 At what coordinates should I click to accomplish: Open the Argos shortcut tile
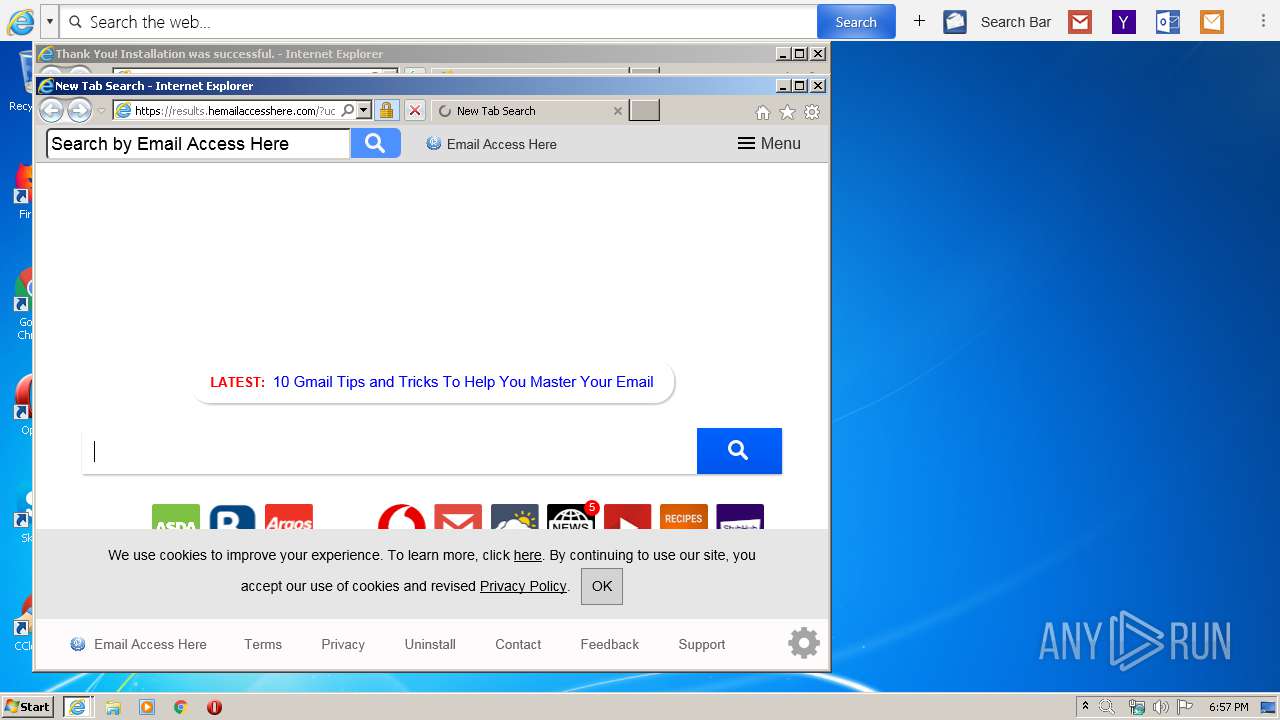289,517
